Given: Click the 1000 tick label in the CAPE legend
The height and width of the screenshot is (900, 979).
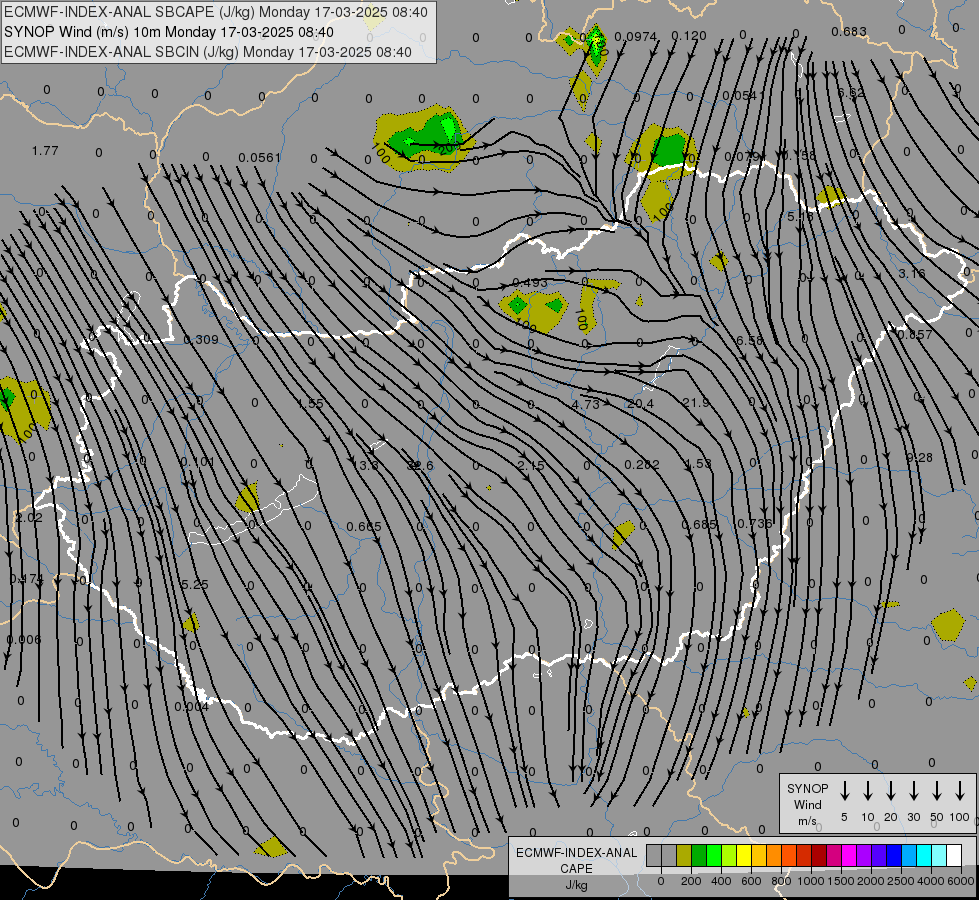Looking at the screenshot, I should 810,881.
